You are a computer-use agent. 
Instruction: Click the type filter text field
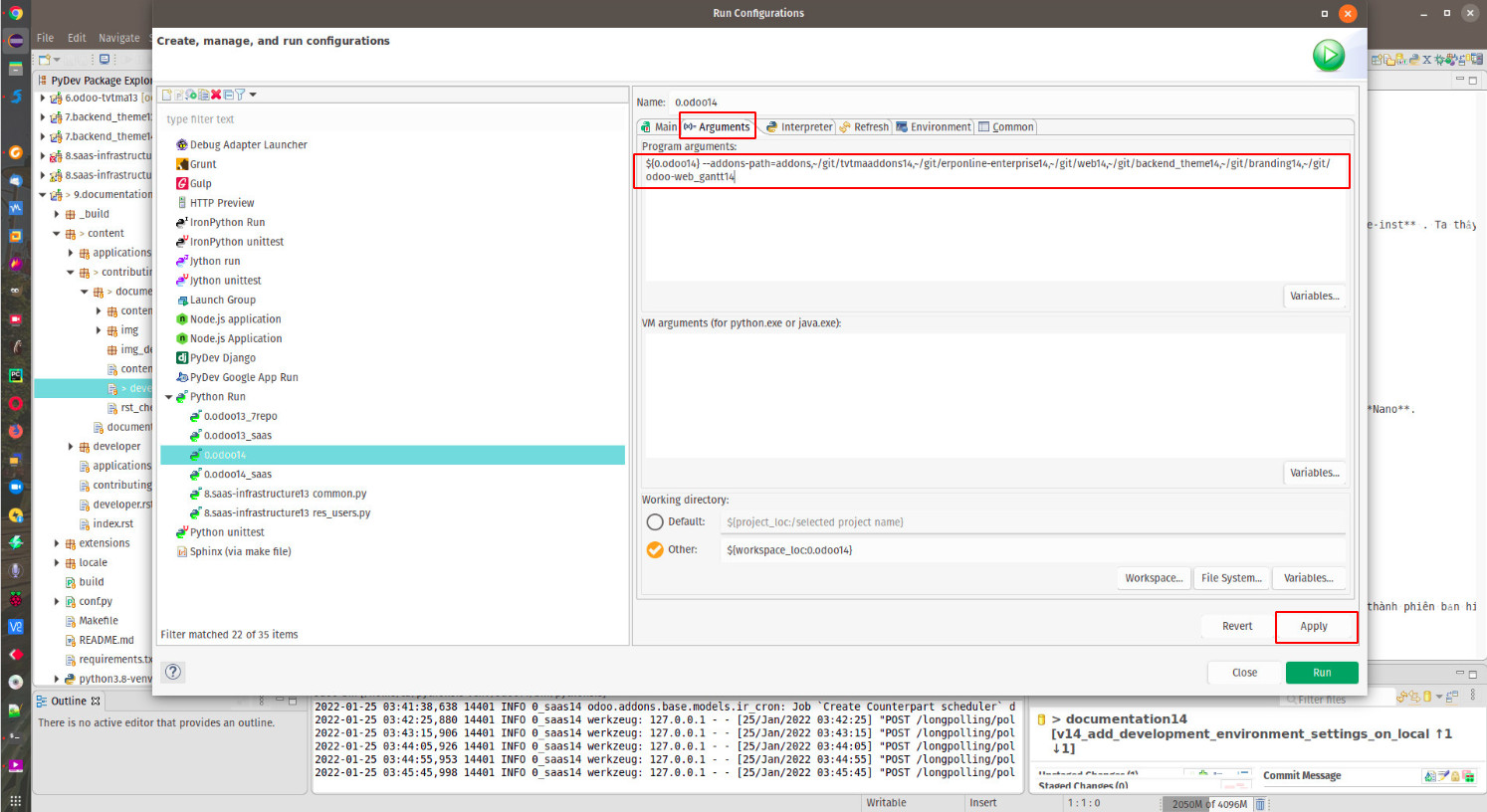point(393,119)
